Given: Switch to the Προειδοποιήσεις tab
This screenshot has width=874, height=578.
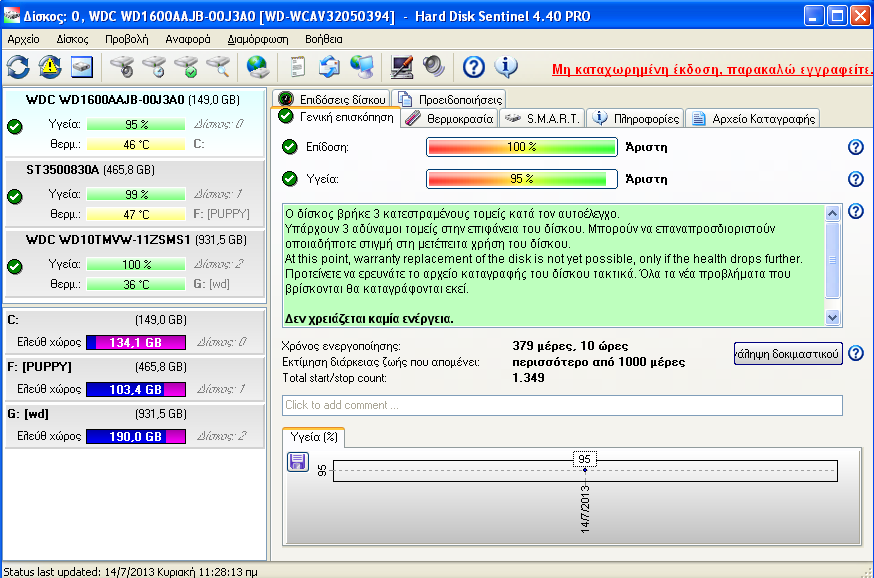Looking at the screenshot, I should tap(449, 99).
